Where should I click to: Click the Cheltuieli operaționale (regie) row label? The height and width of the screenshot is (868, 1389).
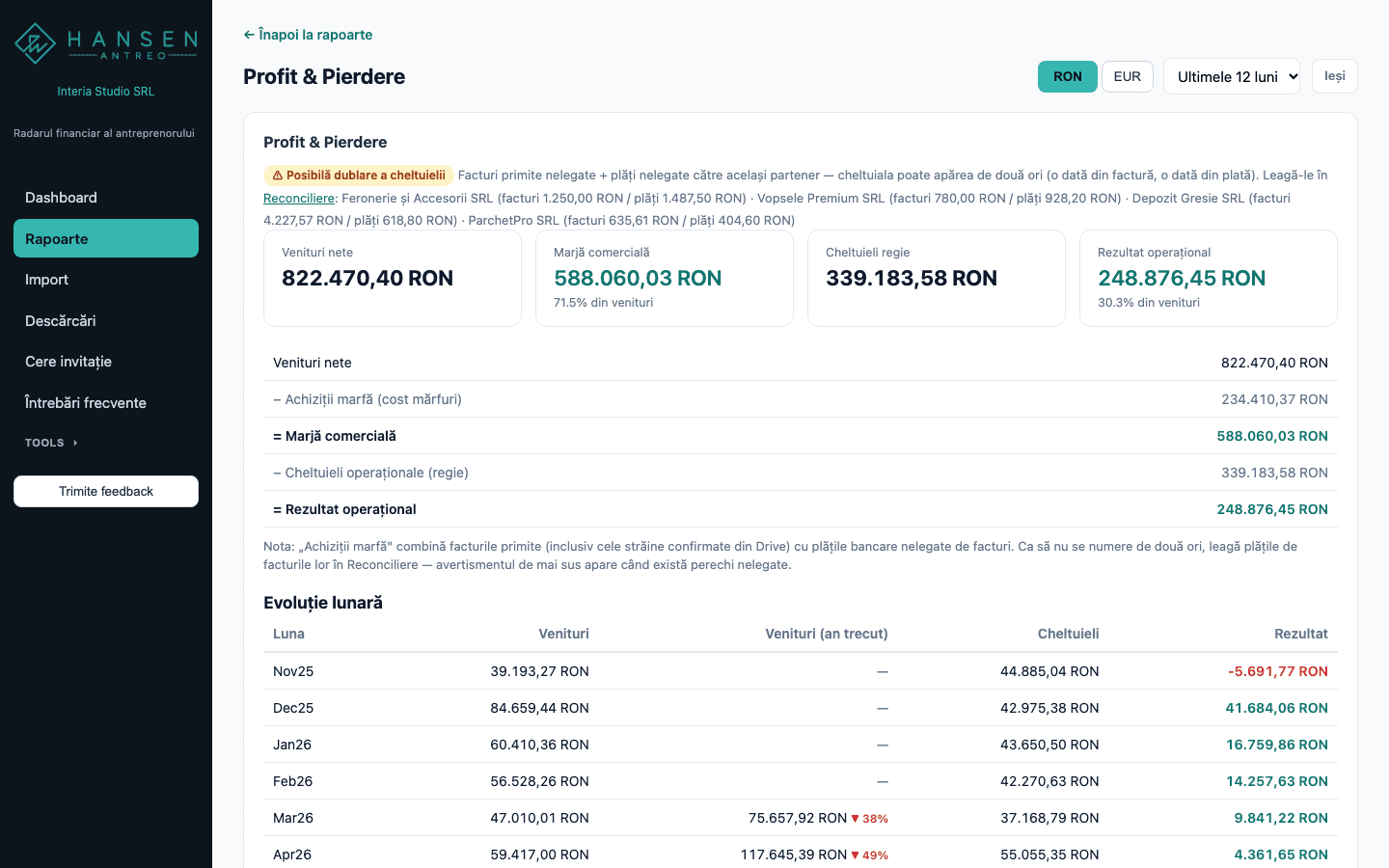(x=370, y=473)
